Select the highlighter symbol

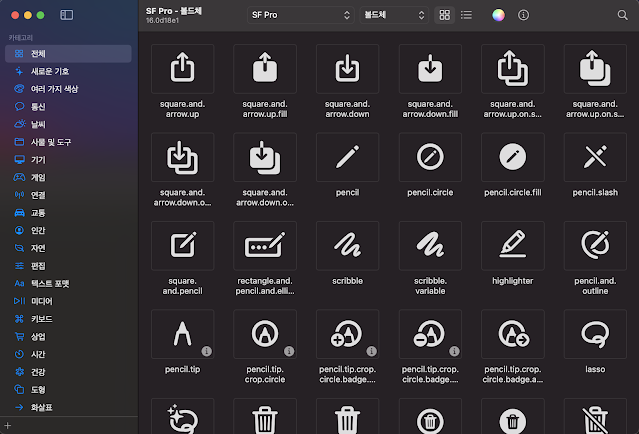[x=513, y=246]
